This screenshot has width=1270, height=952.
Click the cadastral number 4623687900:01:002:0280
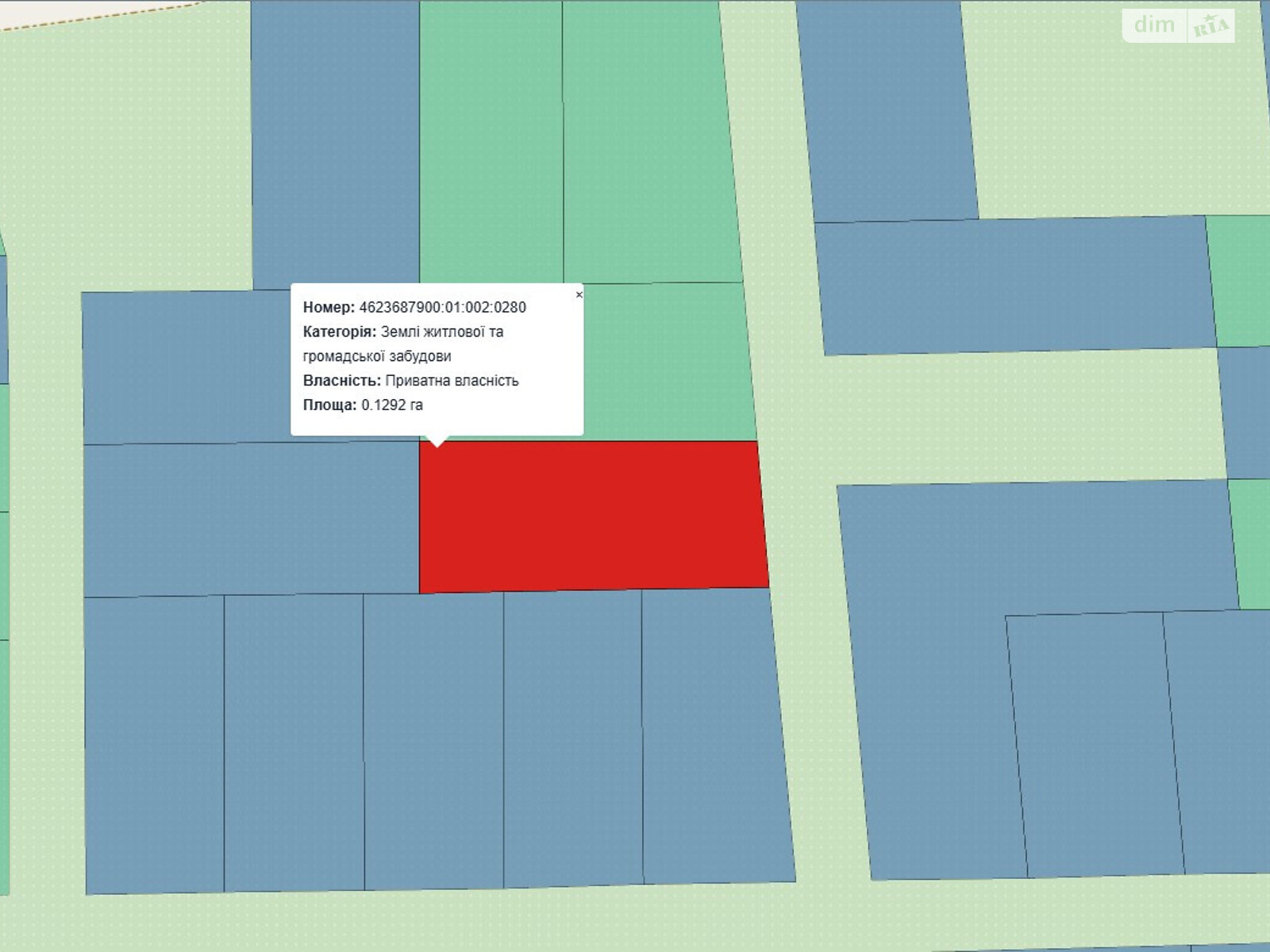click(x=442, y=307)
